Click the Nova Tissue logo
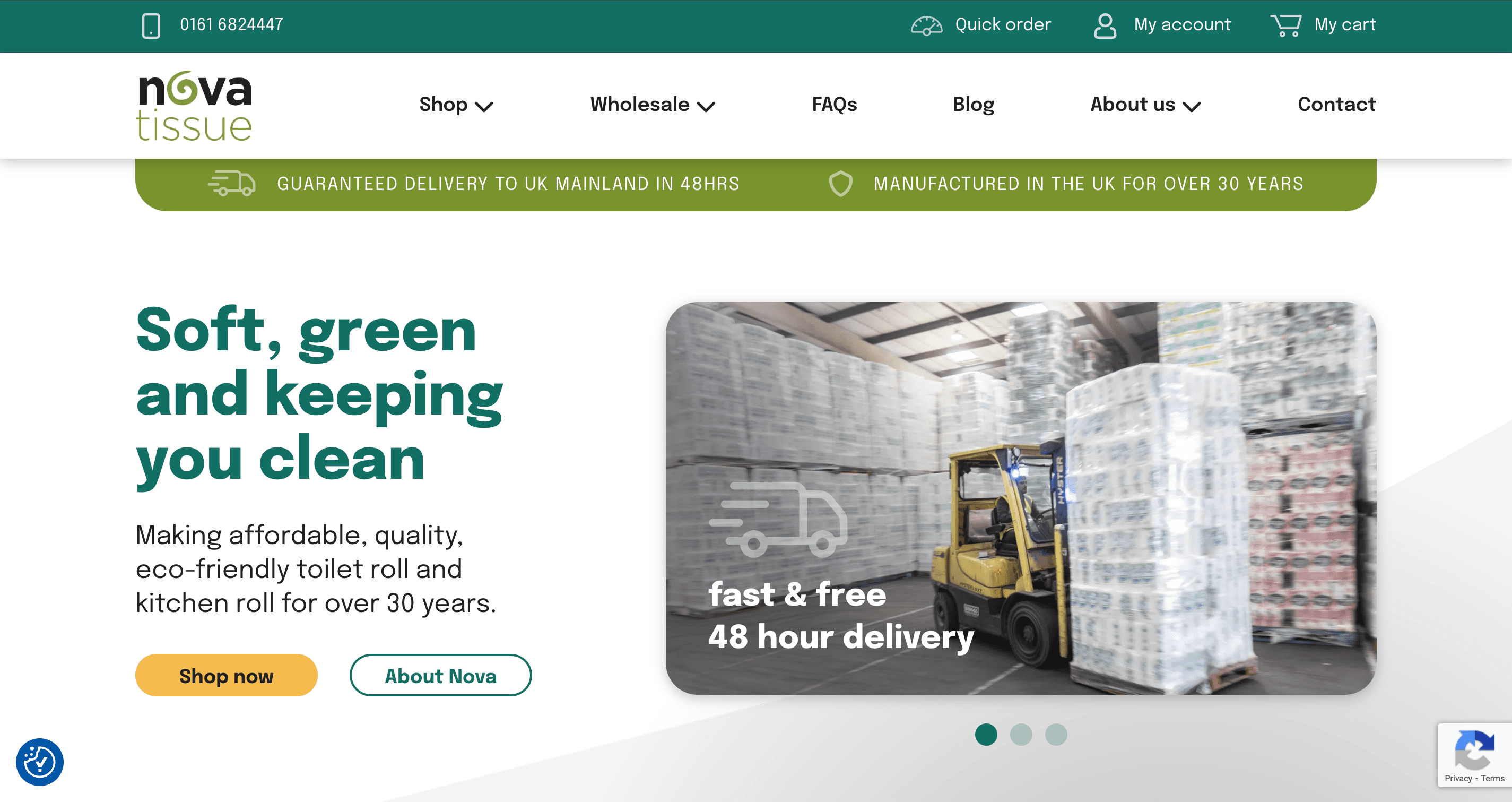The height and width of the screenshot is (802, 1512). (194, 106)
